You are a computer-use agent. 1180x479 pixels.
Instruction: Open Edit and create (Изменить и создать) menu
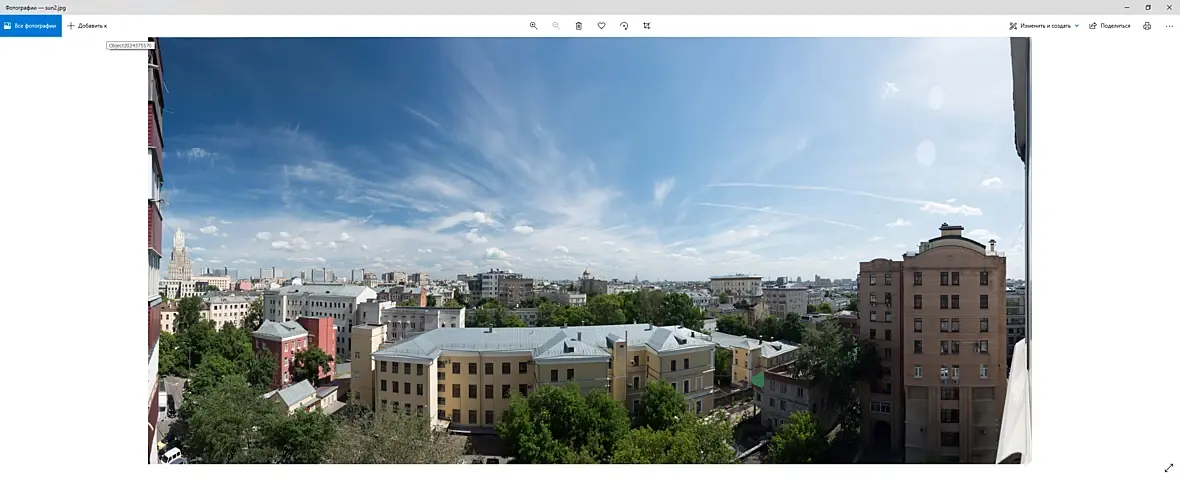coord(1044,26)
